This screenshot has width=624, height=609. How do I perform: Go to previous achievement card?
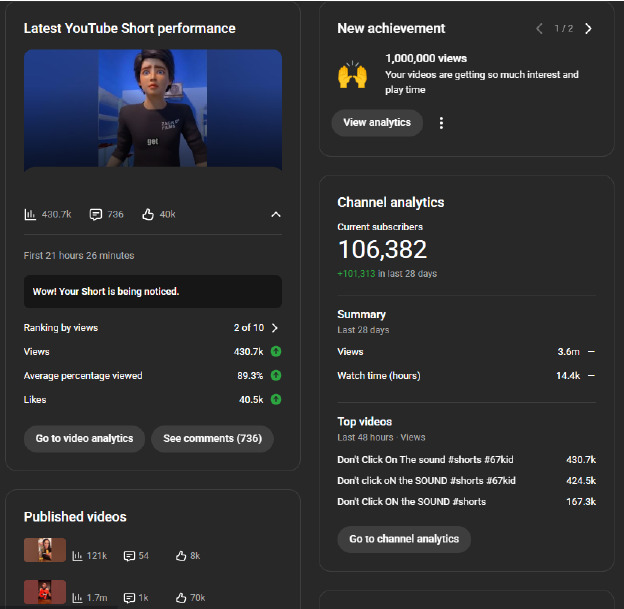(540, 28)
